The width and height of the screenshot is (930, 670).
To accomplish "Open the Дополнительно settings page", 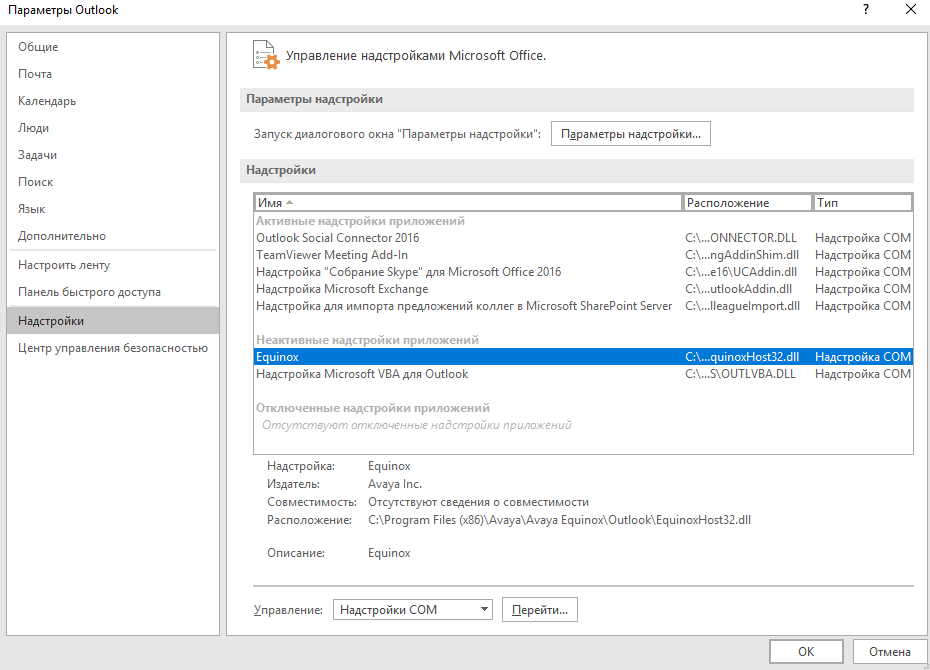I will [62, 236].
